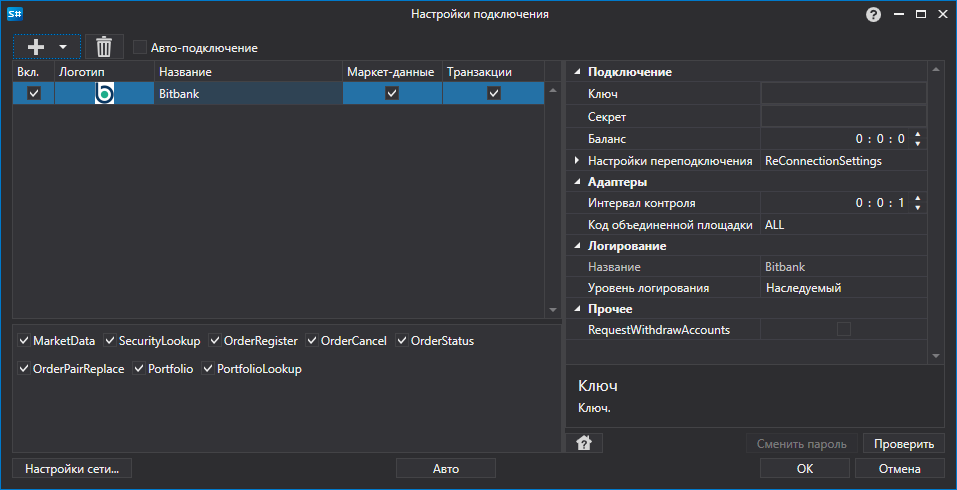
Task: Decrease the Баланс time value
Action: coord(917,144)
